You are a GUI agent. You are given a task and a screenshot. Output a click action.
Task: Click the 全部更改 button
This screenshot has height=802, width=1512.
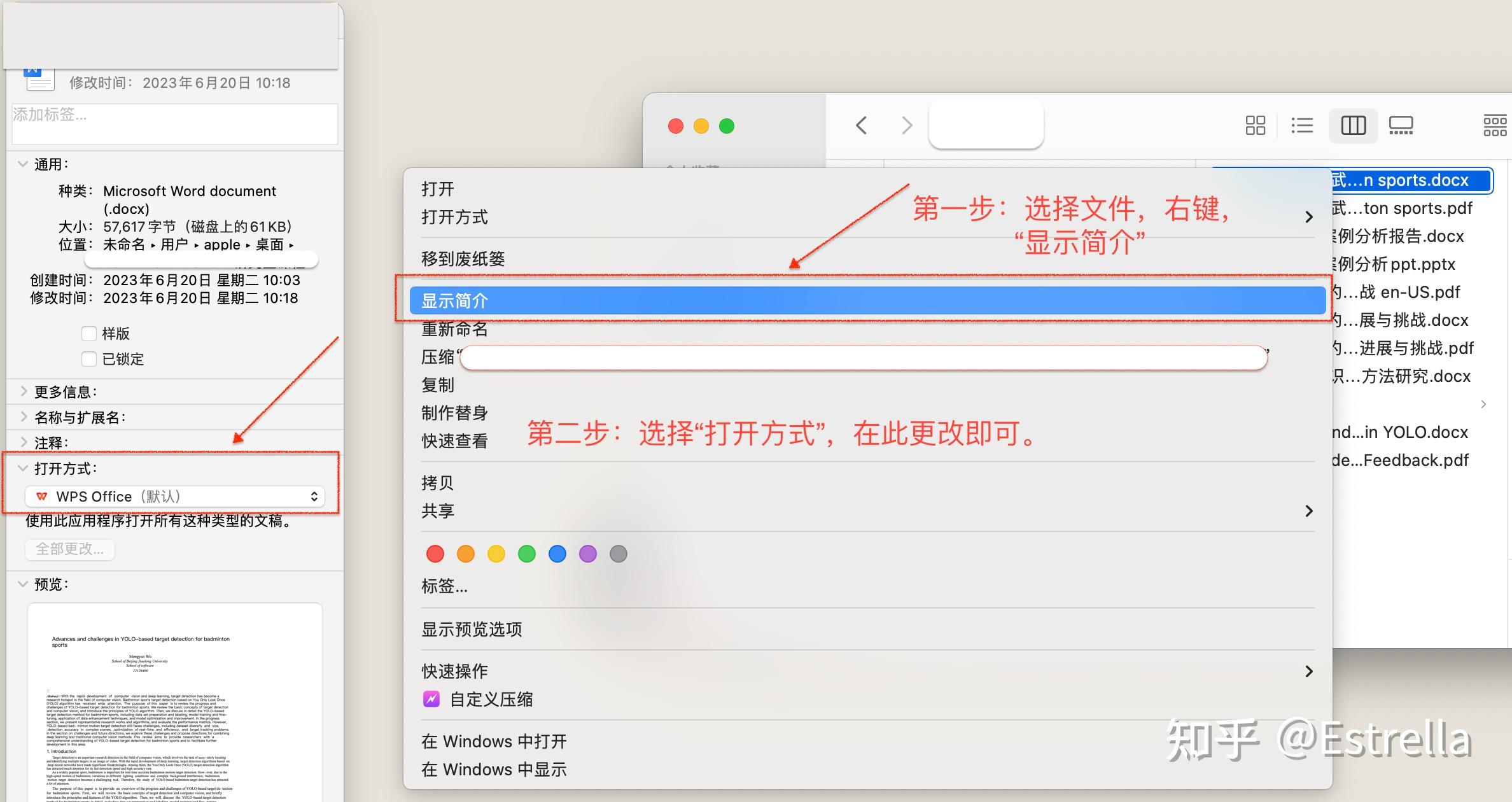69,549
